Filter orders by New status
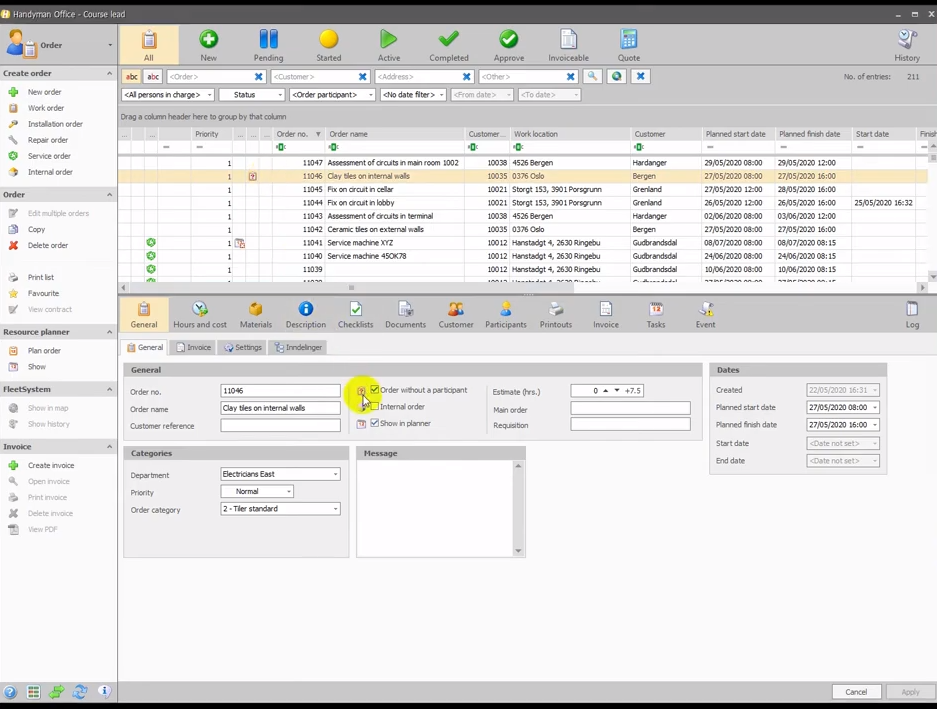Viewport: 937px width, 709px height. [x=209, y=45]
